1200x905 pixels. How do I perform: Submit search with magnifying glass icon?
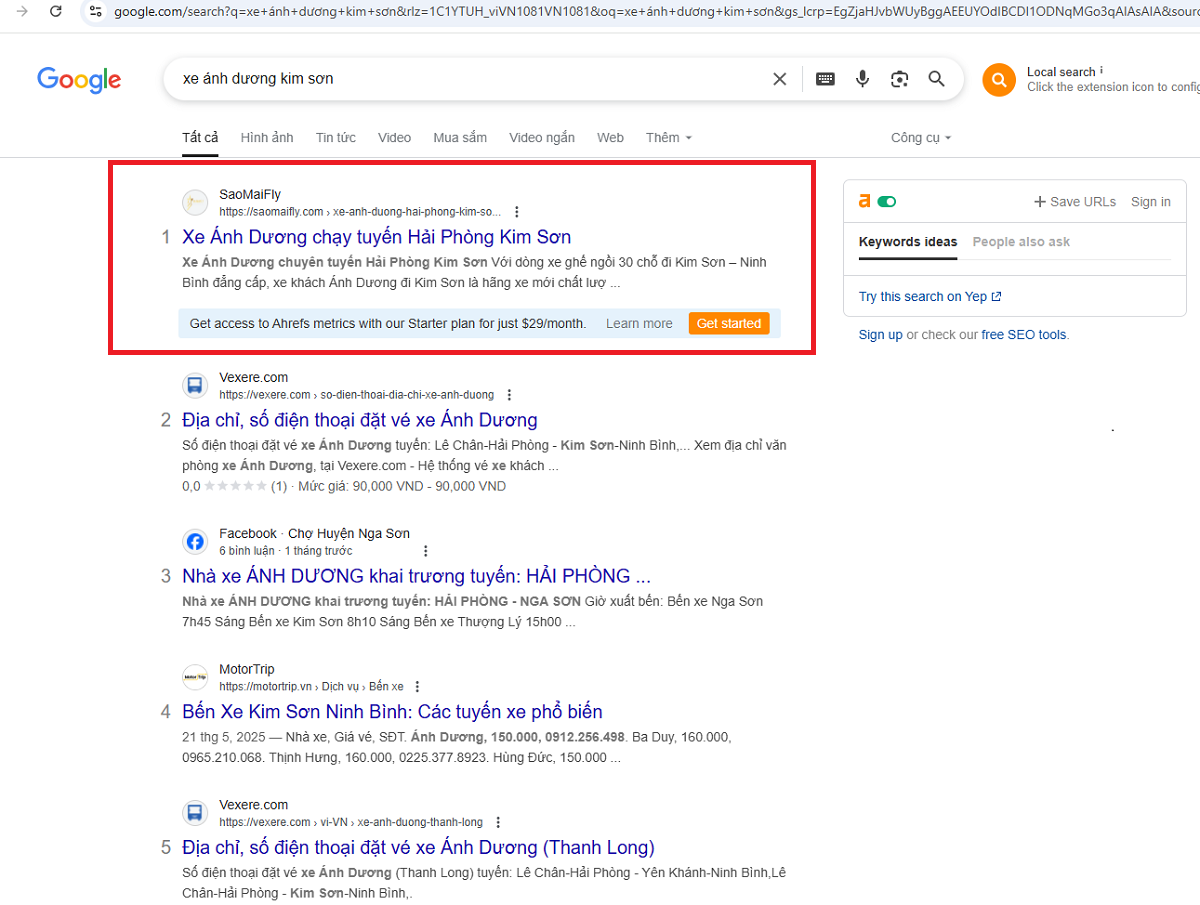(x=937, y=79)
